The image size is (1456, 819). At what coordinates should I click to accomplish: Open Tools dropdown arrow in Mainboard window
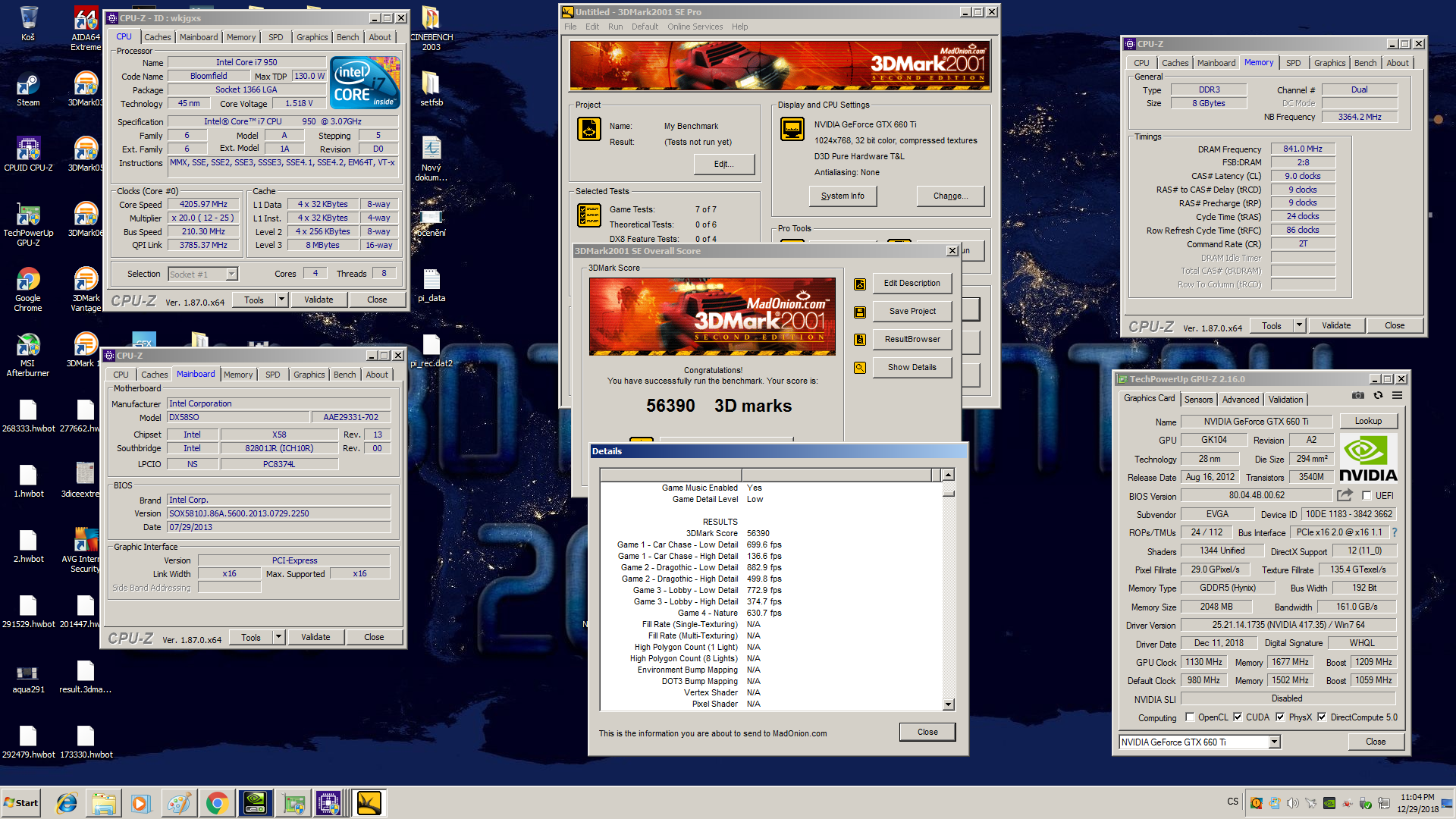[278, 638]
